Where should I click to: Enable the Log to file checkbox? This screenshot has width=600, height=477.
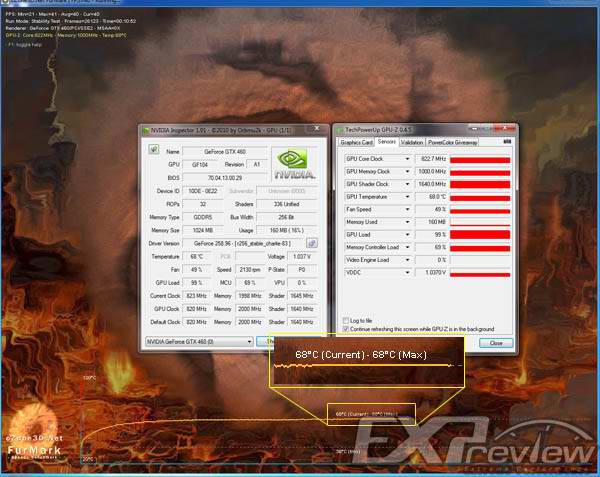(x=346, y=321)
